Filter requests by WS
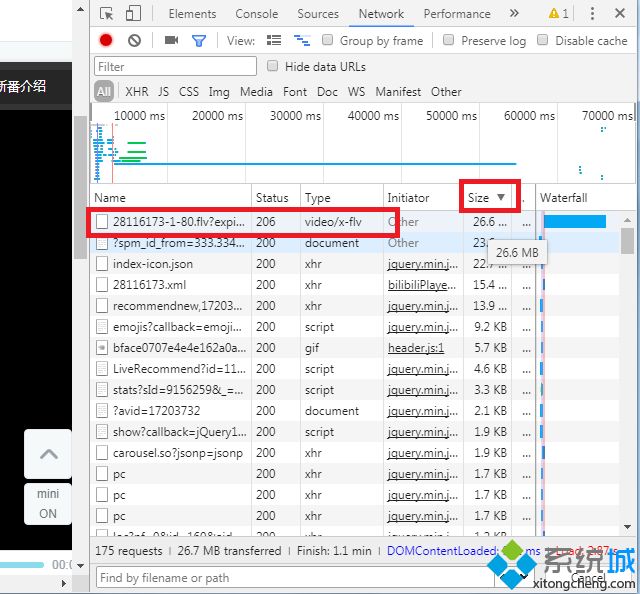This screenshot has width=640, height=594. tap(356, 91)
